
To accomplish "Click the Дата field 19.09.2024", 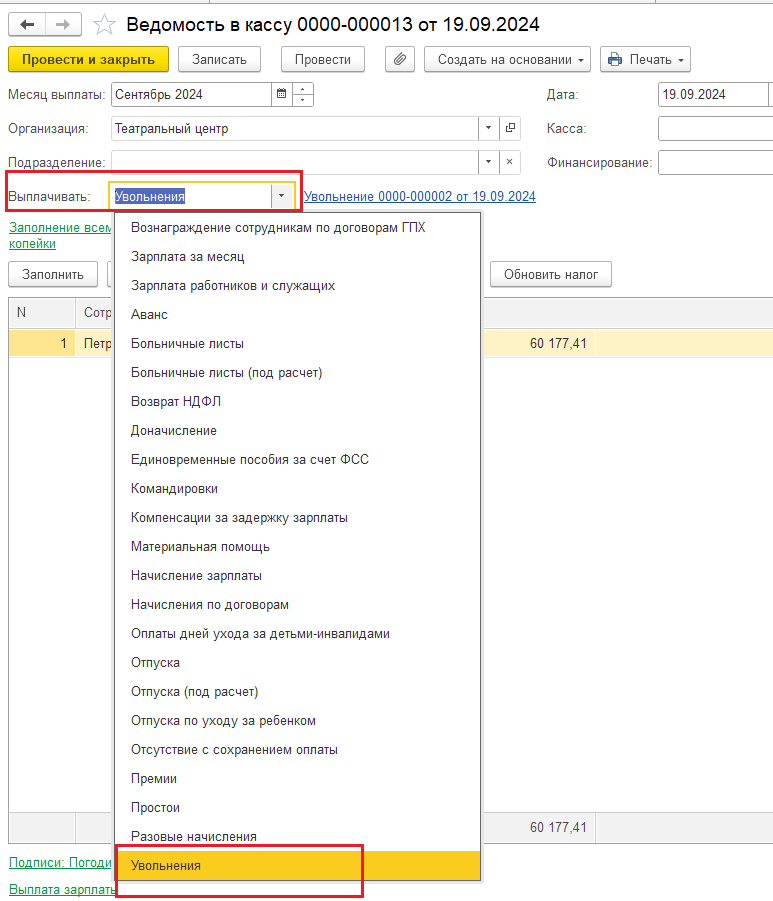I will (x=713, y=94).
